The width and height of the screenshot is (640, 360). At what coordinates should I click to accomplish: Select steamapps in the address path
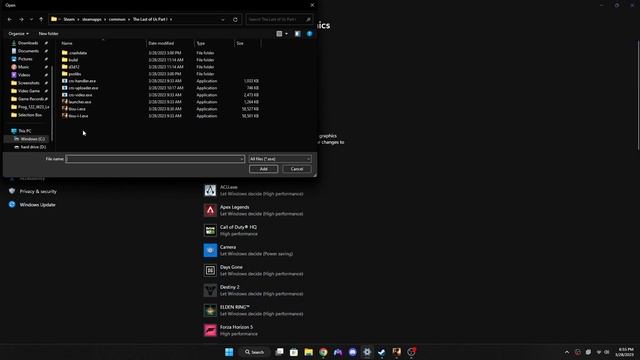(91, 19)
